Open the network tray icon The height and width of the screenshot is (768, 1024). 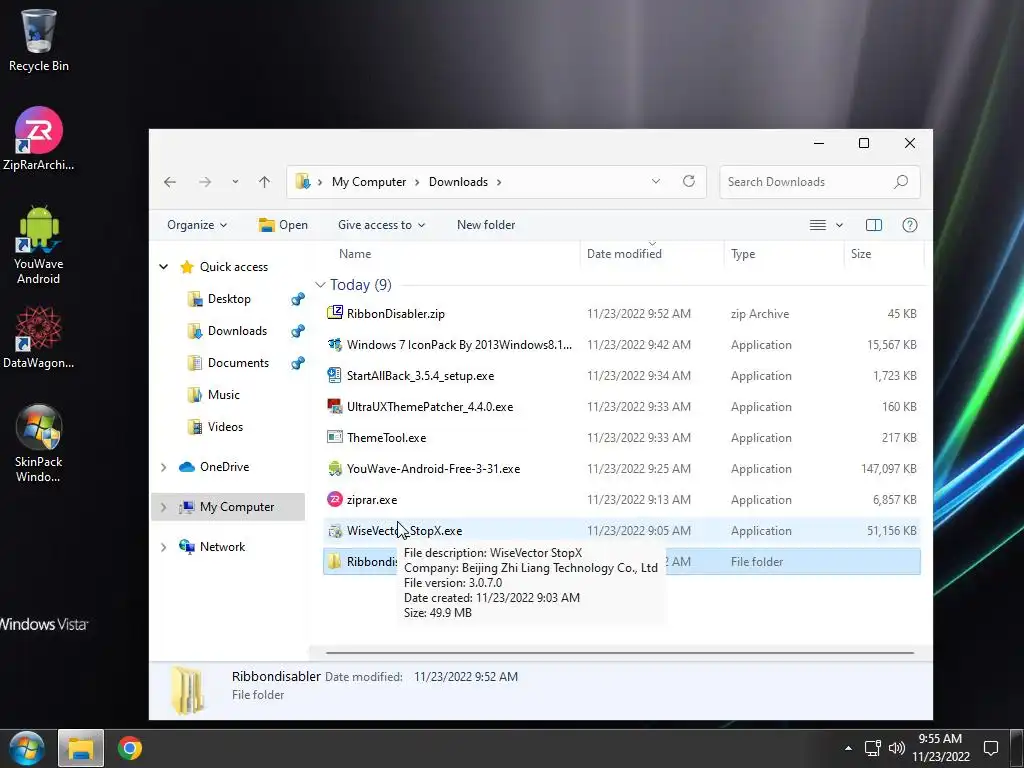click(872, 748)
